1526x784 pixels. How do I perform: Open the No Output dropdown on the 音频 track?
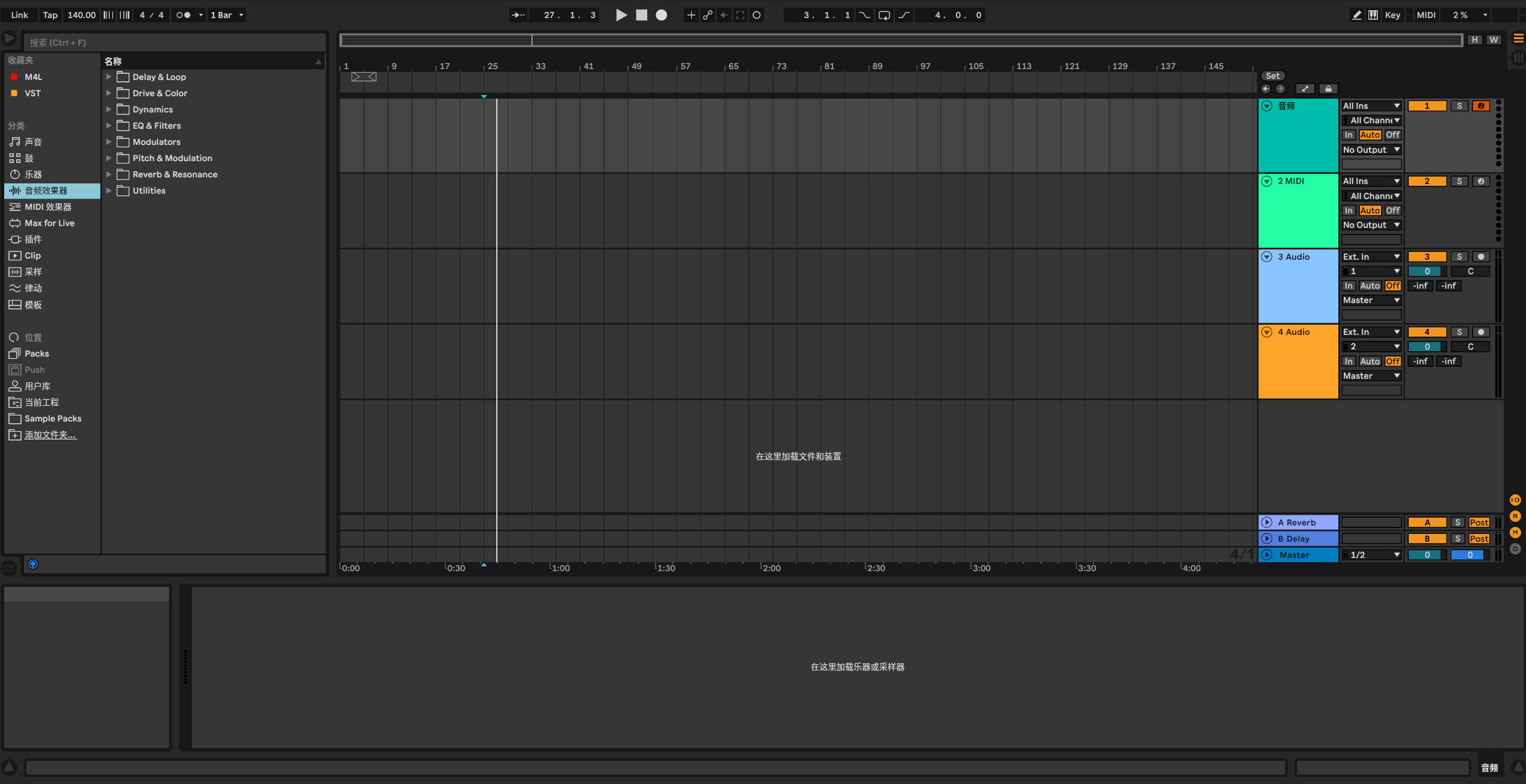point(1371,149)
